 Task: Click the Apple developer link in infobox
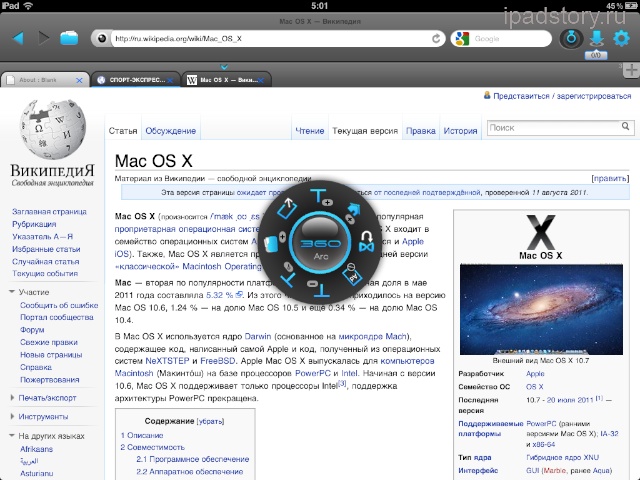[535, 373]
